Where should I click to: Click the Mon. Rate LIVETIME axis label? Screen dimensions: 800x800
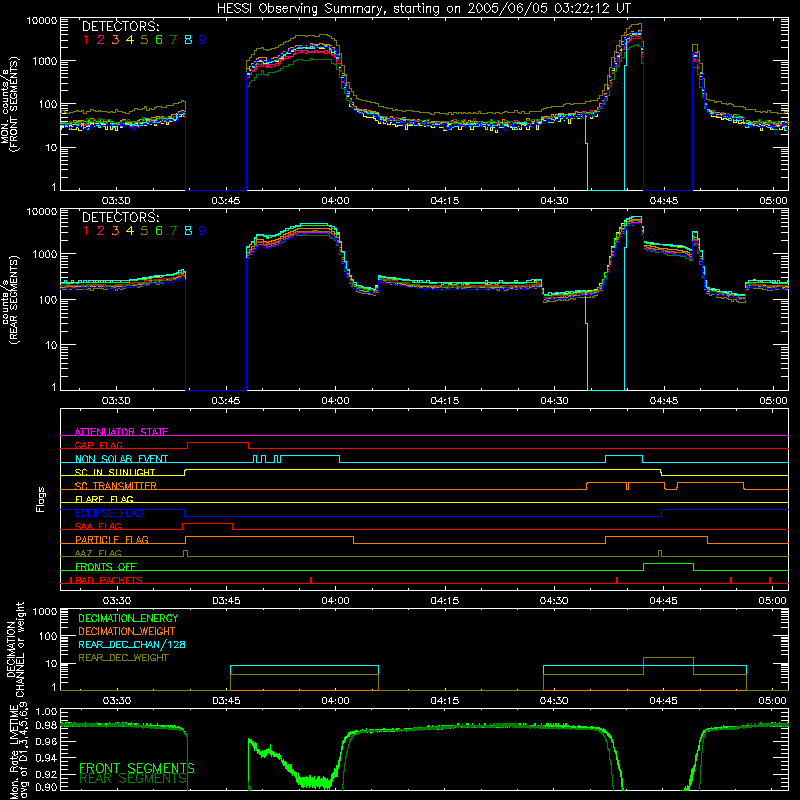tap(19, 750)
